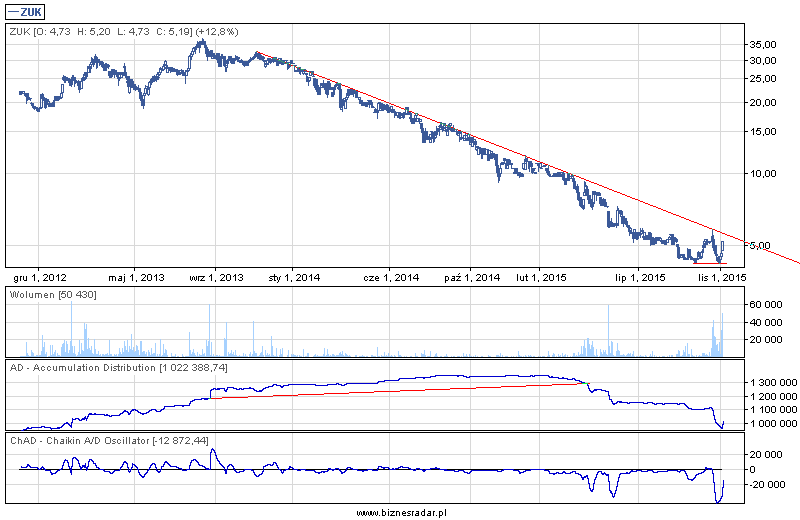This screenshot has height=520, width=800.
Task: Click the 'lis 1, 2015' date label
Action: [x=721, y=277]
